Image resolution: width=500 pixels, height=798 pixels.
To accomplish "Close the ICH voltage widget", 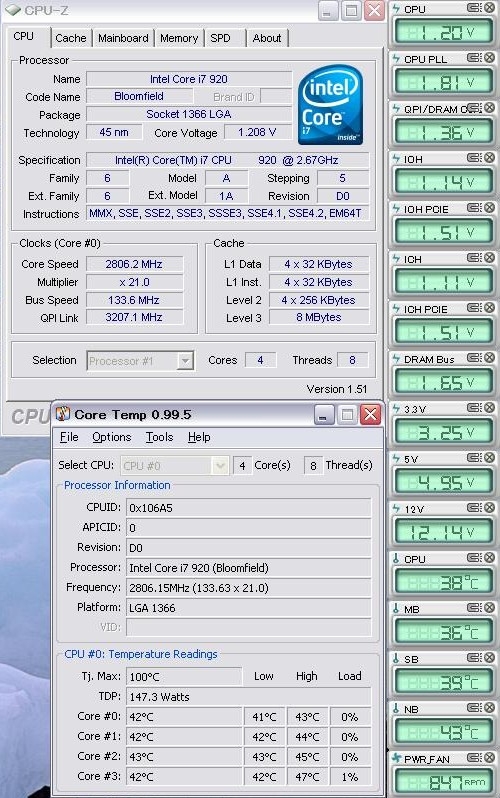I will pos(490,258).
